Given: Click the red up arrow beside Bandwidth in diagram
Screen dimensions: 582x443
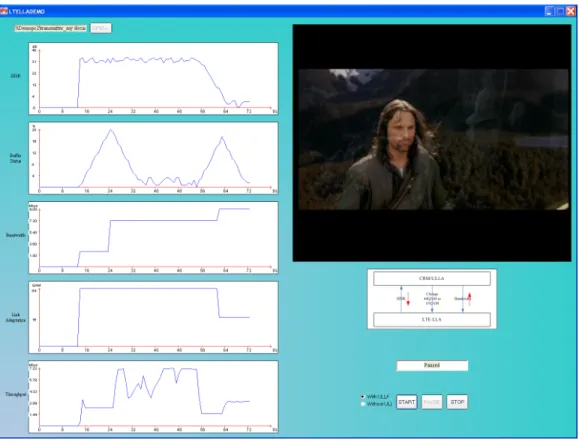Looking at the screenshot, I should tap(470, 299).
